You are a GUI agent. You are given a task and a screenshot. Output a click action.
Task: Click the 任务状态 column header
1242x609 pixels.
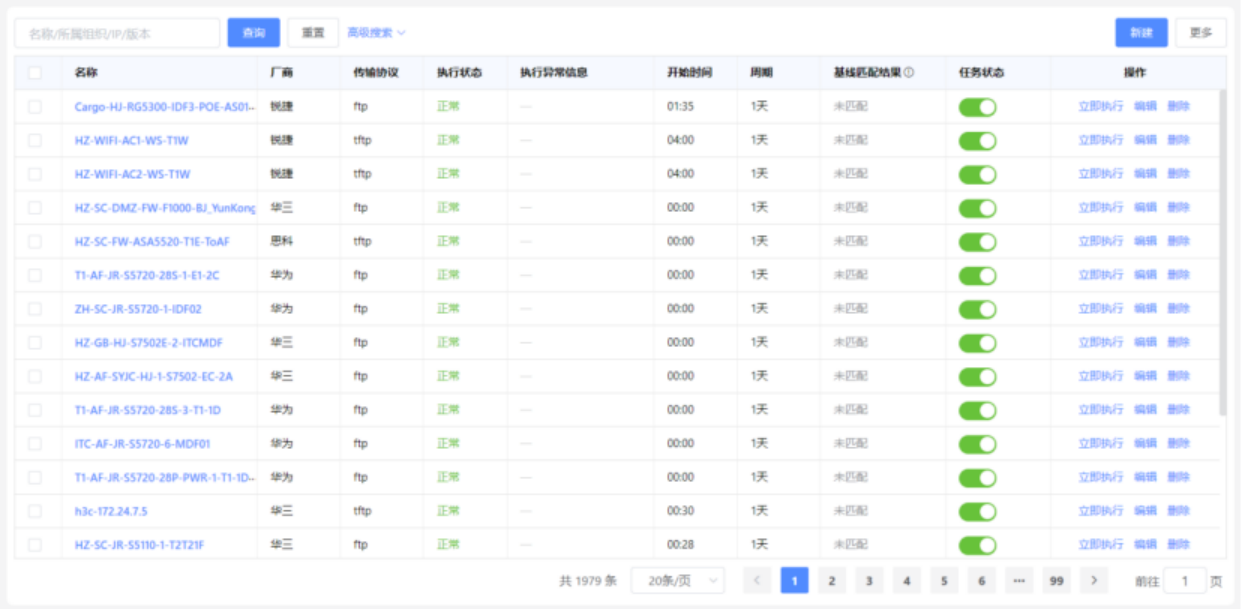pos(981,73)
